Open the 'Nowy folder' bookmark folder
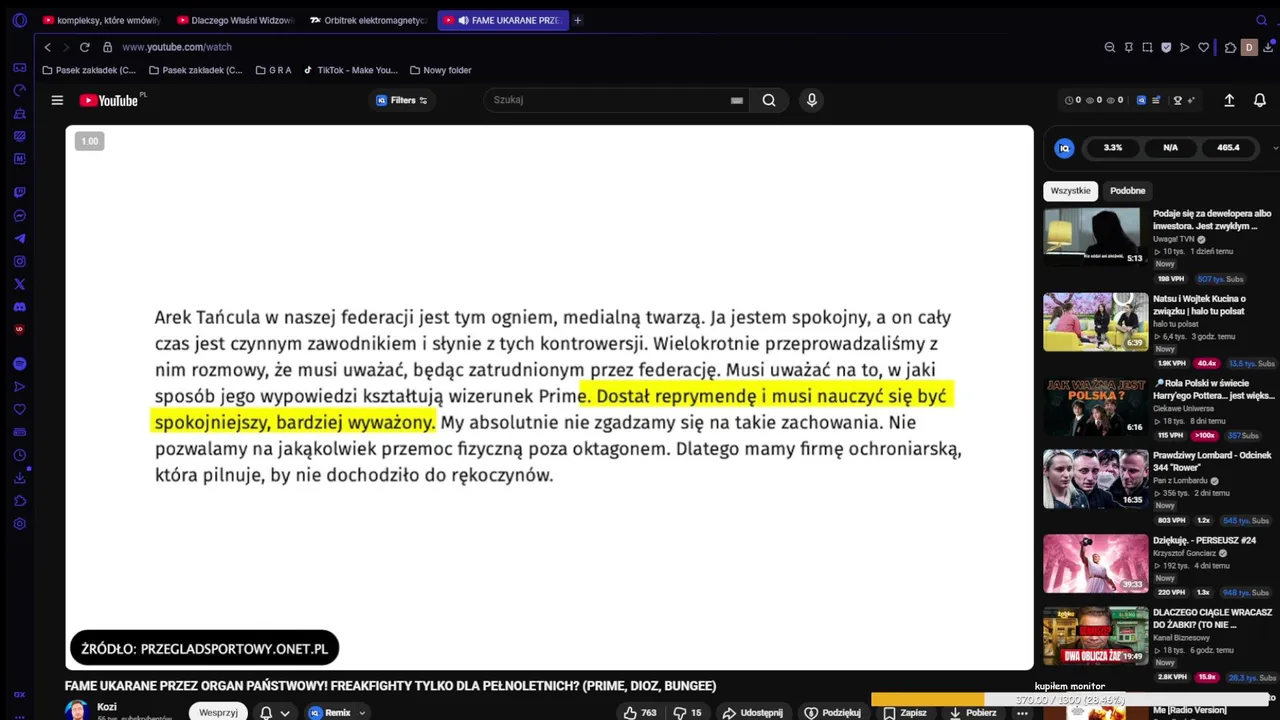Screen dimensions: 1280x720 coord(440,70)
